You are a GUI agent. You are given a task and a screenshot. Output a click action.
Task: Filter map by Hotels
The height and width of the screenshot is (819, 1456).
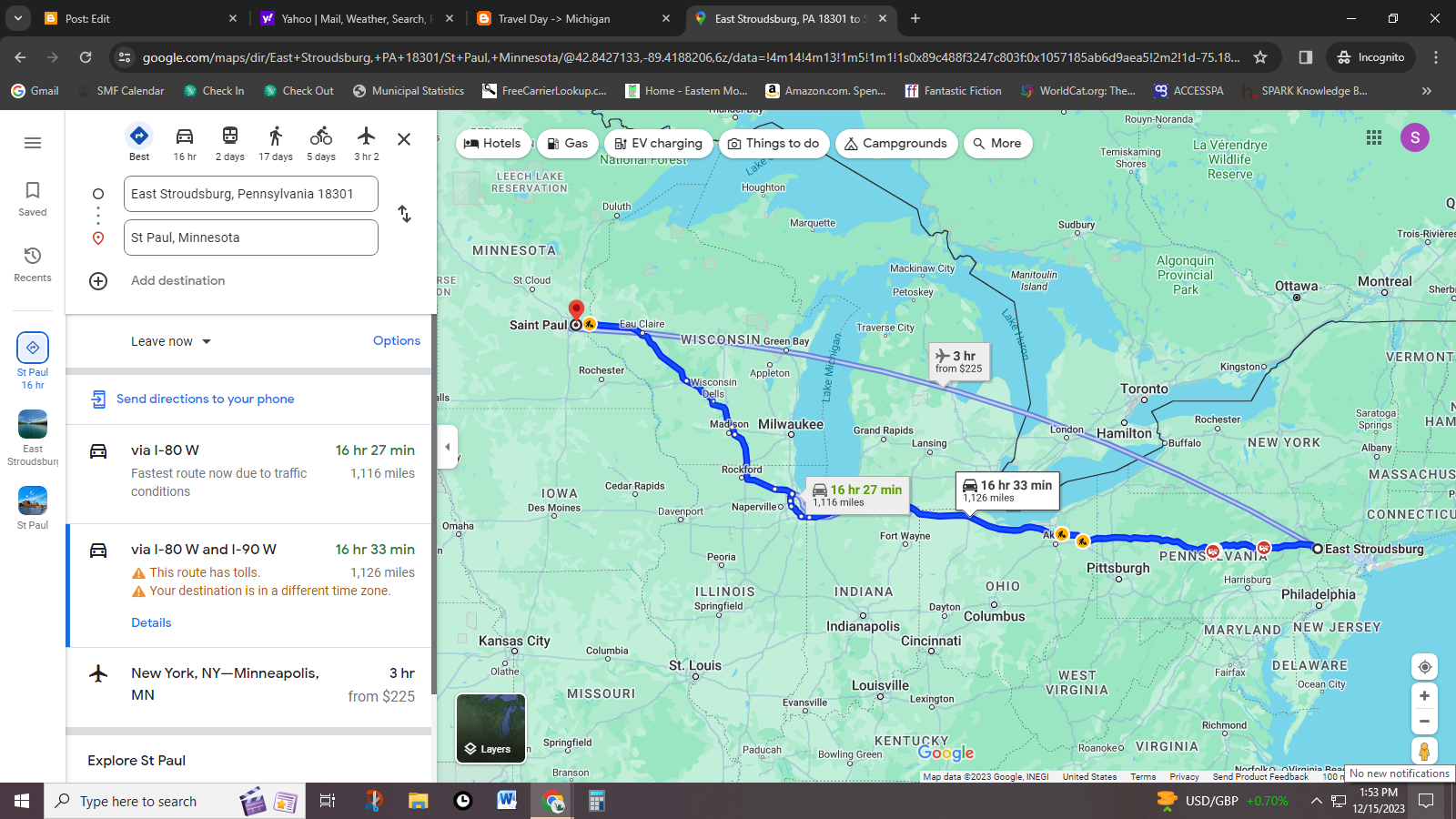coord(492,144)
